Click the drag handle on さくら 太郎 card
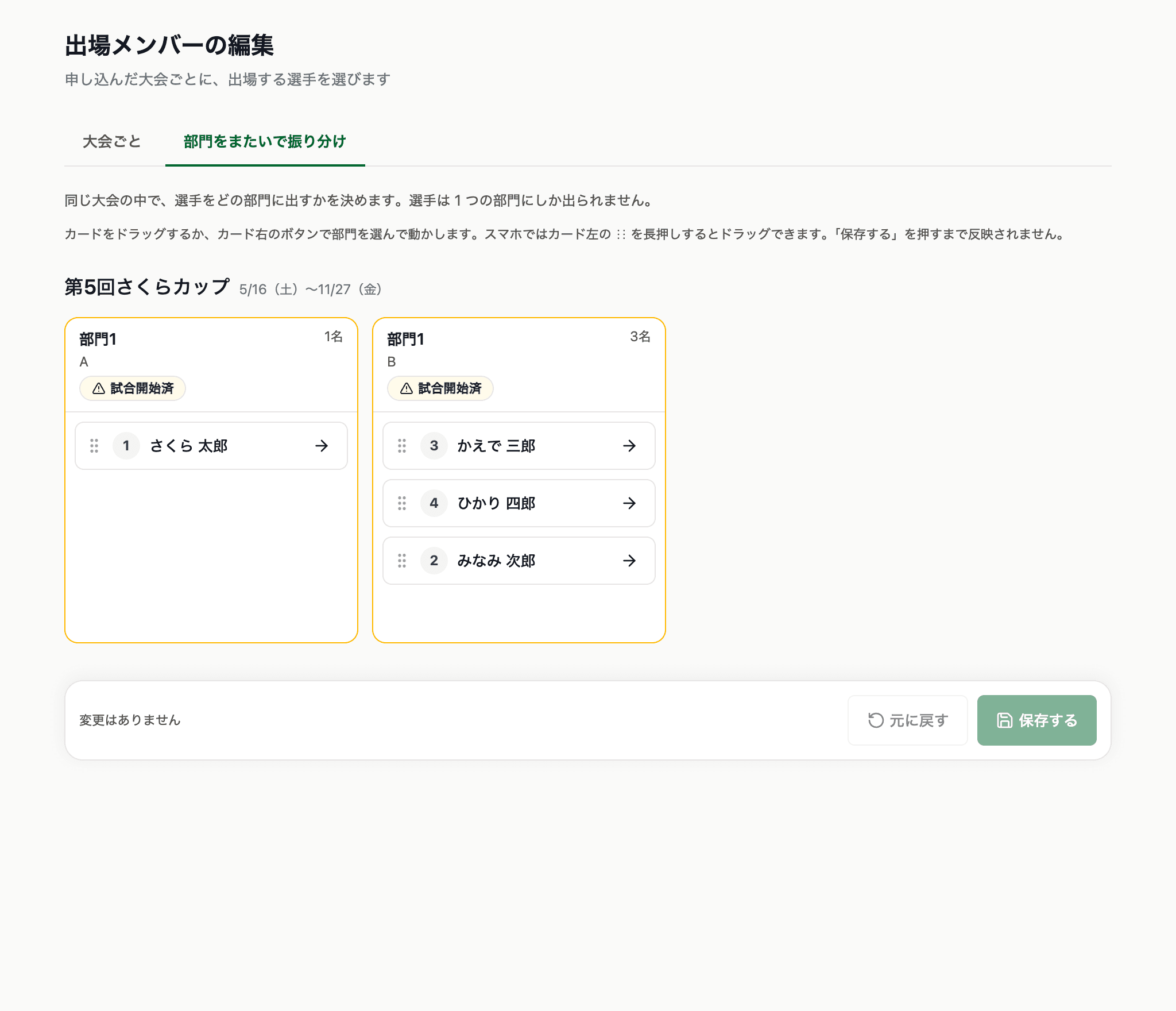Viewport: 1176px width, 1011px height. click(94, 446)
